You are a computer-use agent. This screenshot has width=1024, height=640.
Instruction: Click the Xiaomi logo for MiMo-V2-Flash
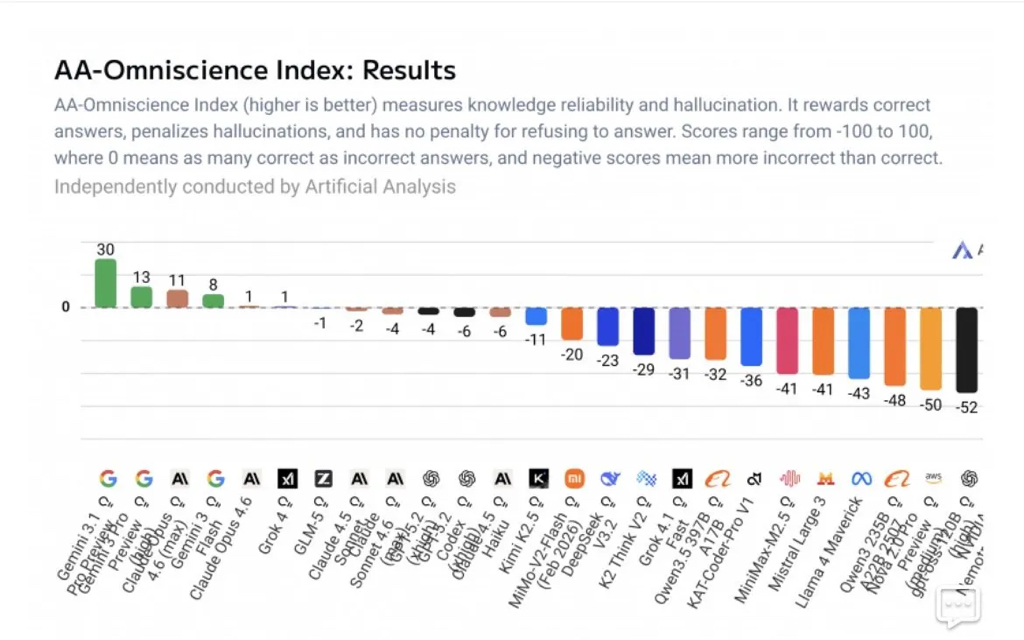(573, 478)
